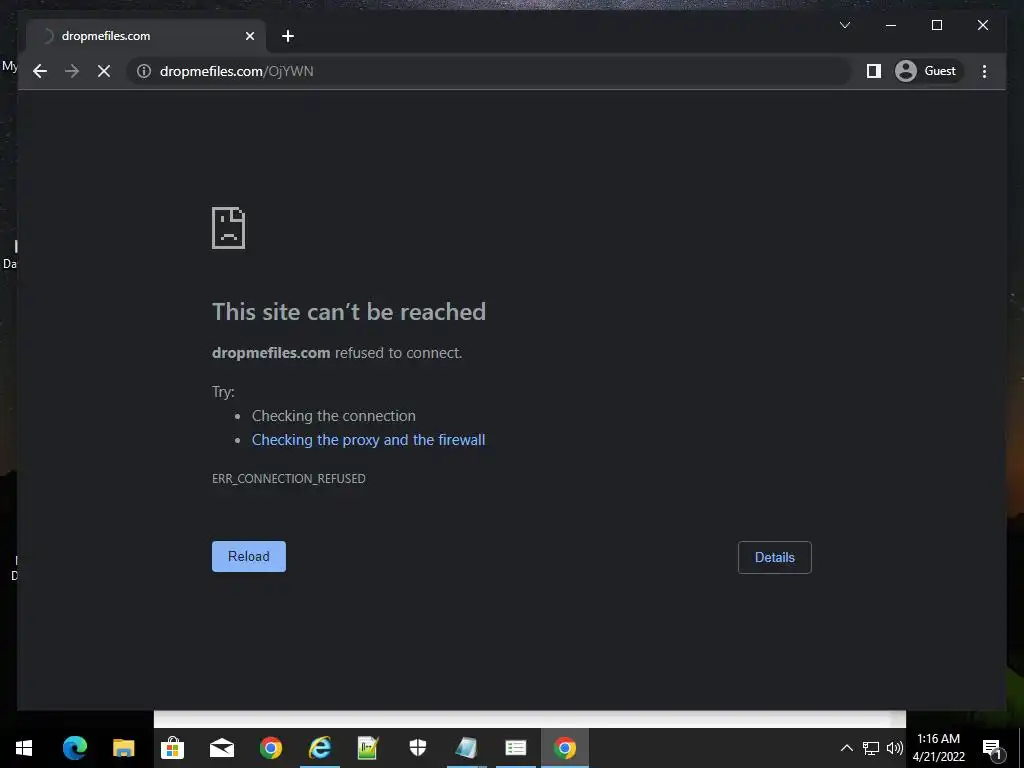Click the sad page error icon
Viewport: 1024px width, 768px height.
pos(229,228)
